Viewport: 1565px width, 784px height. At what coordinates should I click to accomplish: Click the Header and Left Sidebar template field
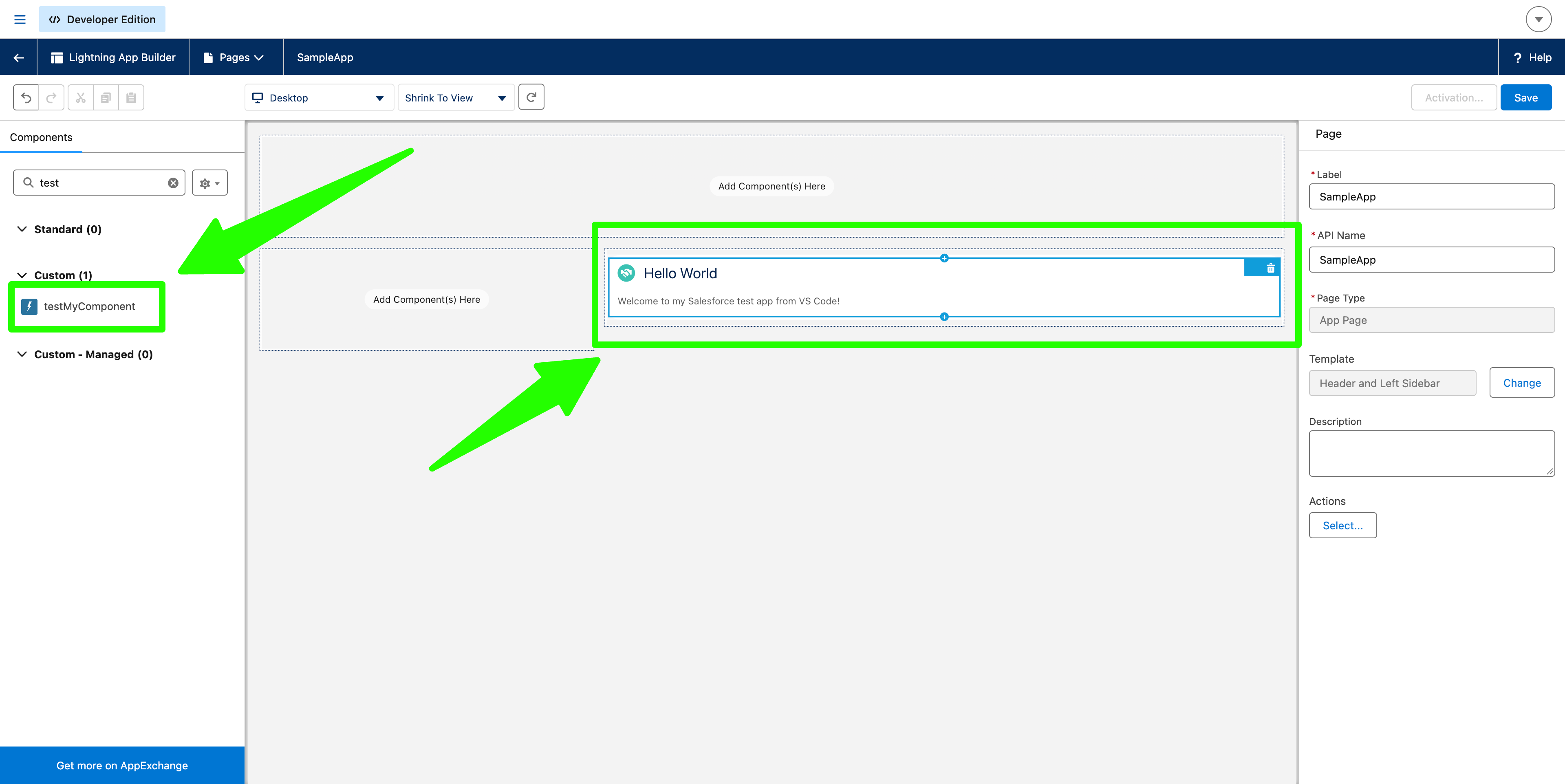(1393, 383)
